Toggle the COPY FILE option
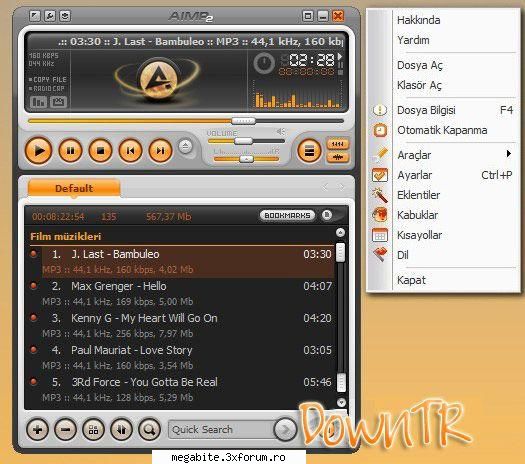The width and height of the screenshot is (525, 464). 48,80
